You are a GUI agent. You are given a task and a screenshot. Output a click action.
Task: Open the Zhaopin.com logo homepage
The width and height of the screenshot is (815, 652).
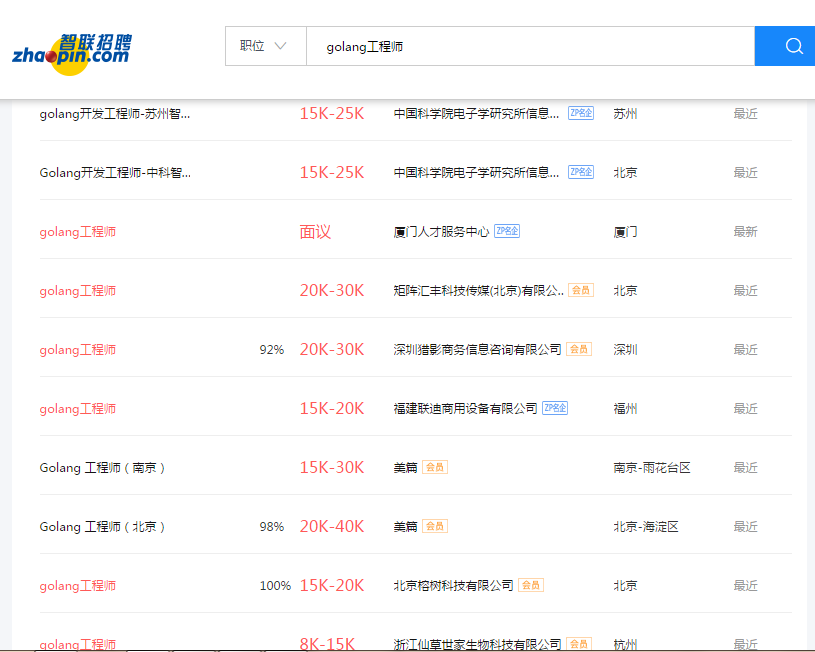[72, 54]
